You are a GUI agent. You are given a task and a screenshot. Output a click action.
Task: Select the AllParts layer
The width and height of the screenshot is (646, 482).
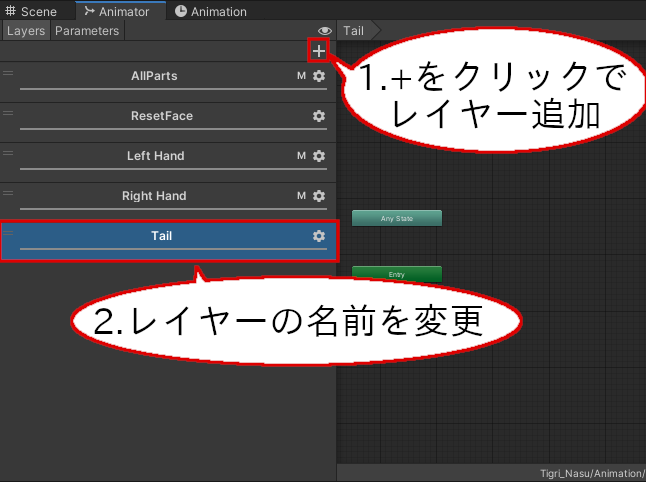[x=168, y=82]
